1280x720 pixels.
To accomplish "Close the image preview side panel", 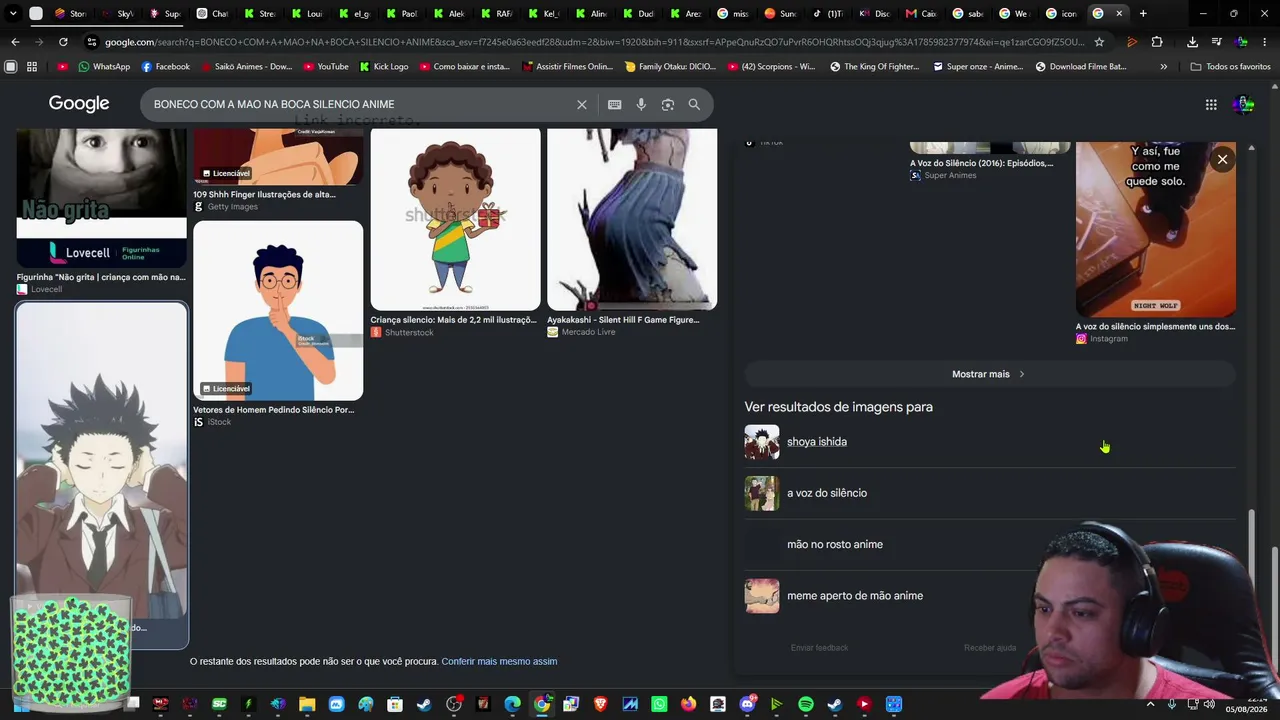I will point(1222,159).
